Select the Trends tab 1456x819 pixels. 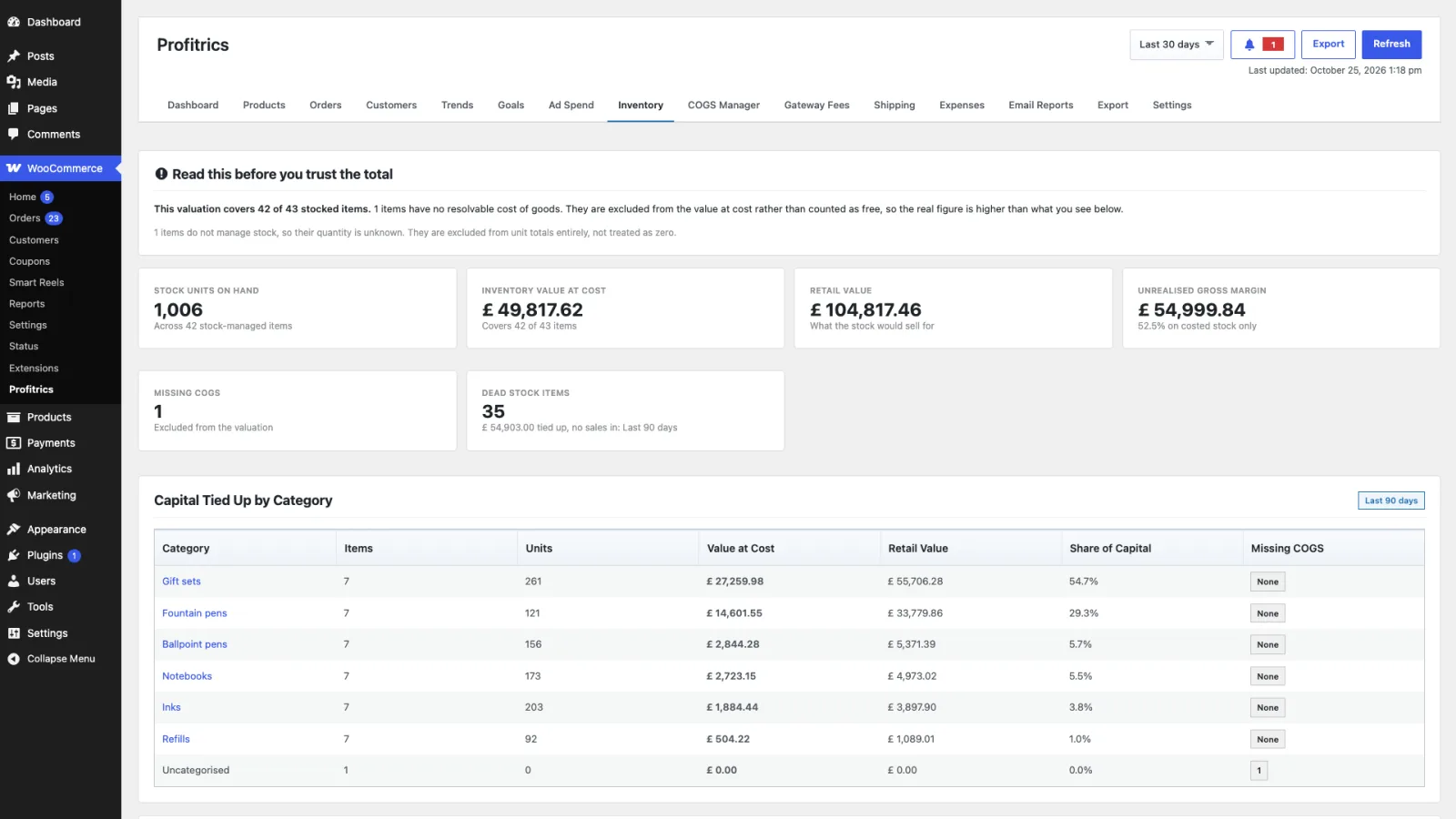[x=457, y=106]
